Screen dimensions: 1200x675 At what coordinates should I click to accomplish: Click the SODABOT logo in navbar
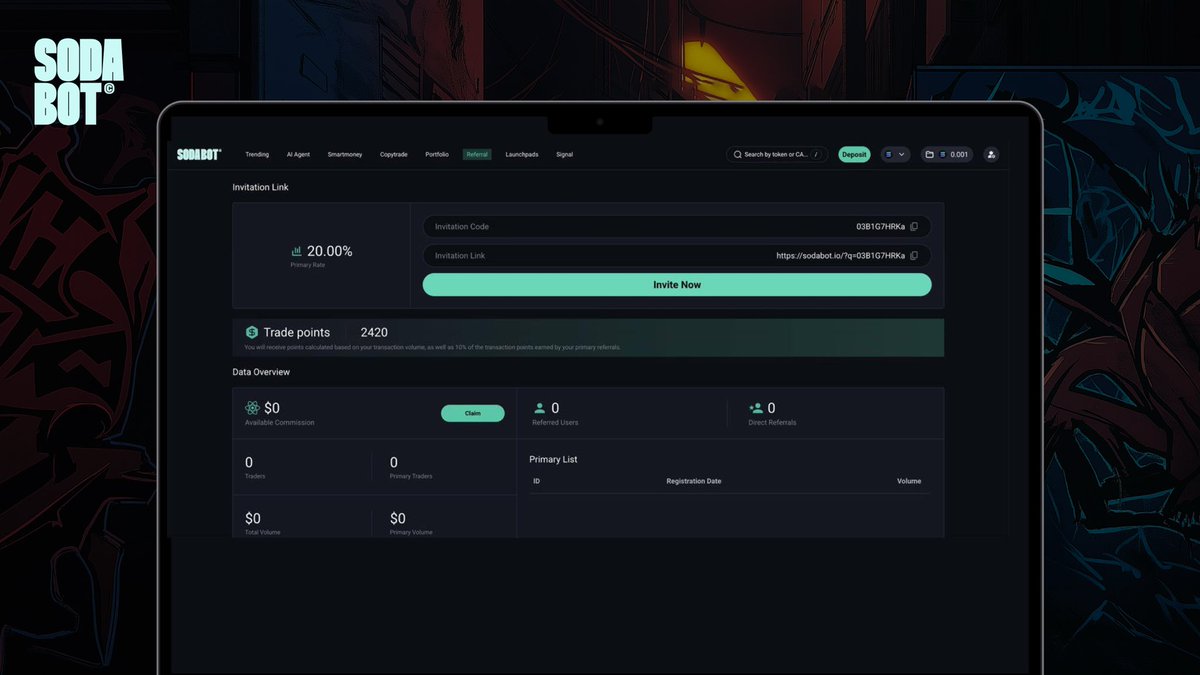pos(199,154)
